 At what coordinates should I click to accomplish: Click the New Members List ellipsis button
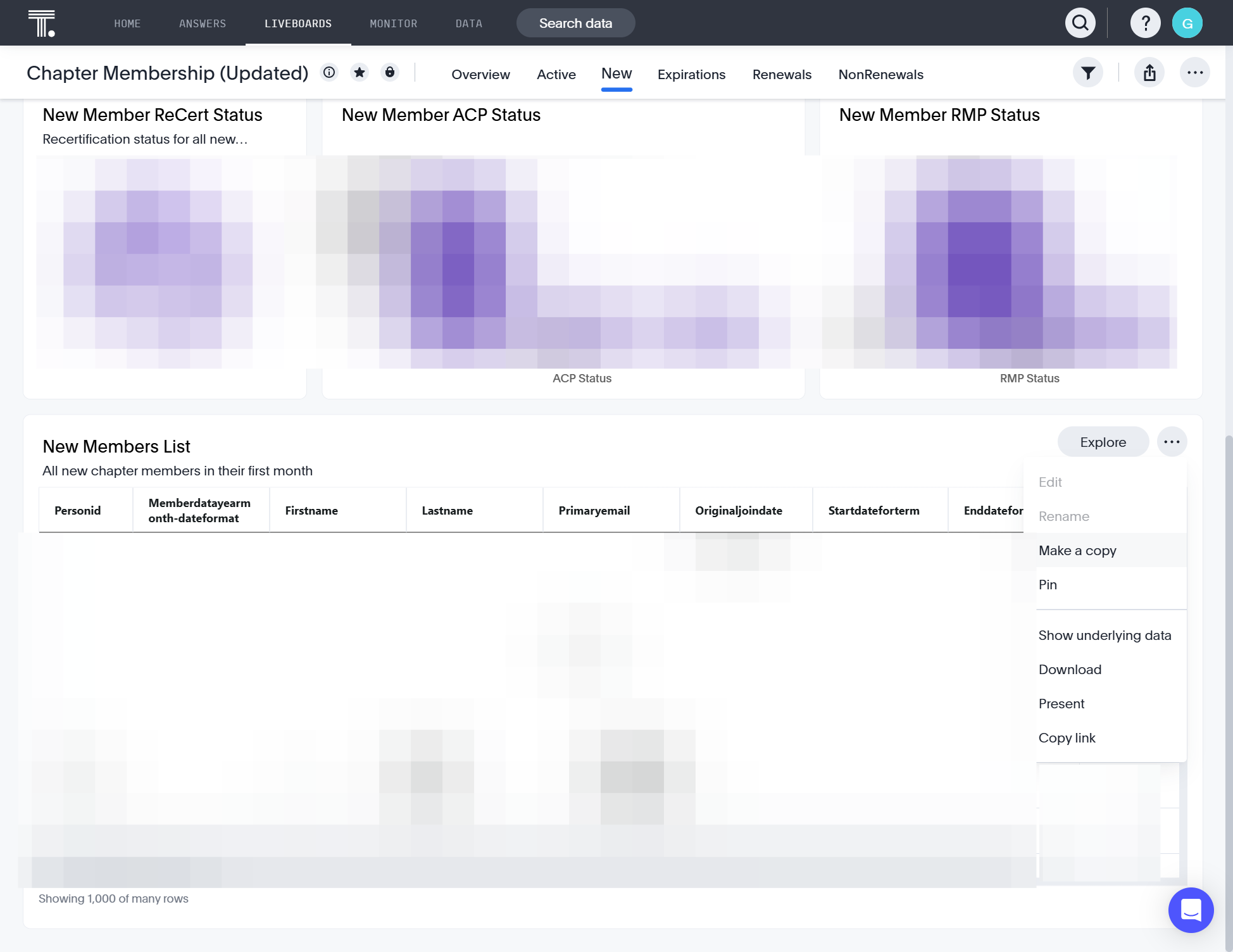pos(1172,442)
